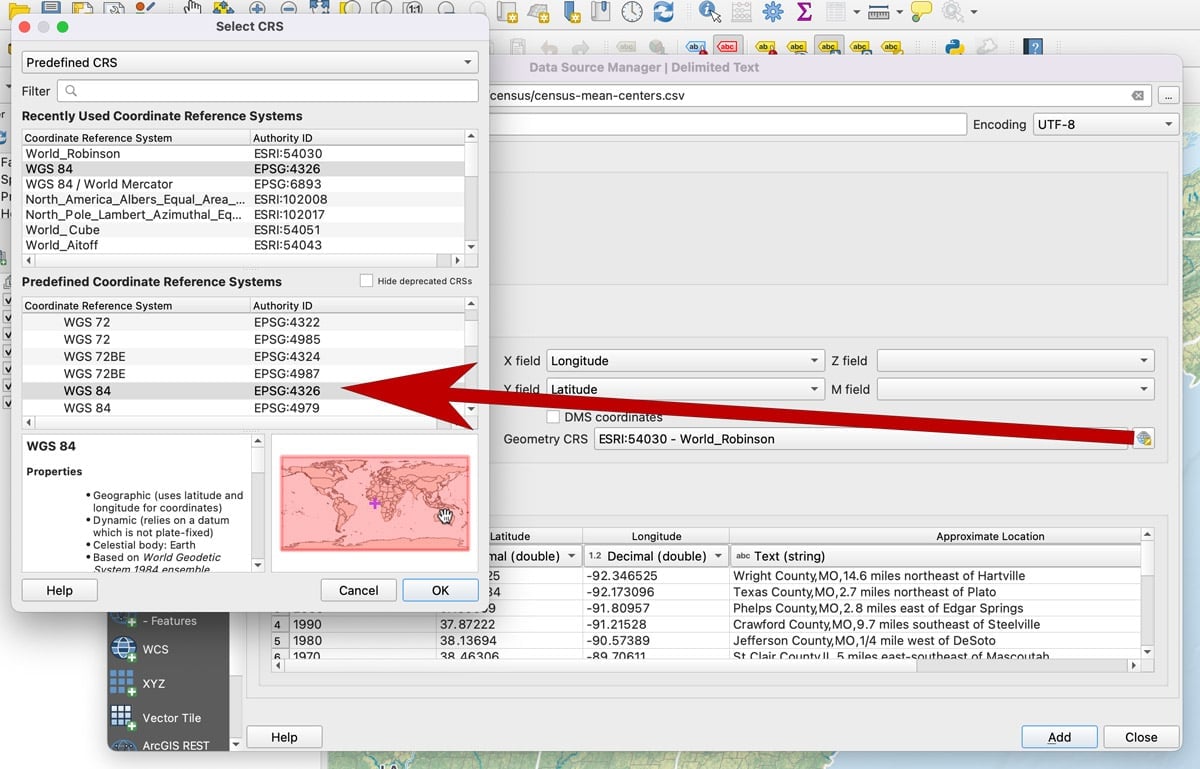Enable the DMS coordinates checkbox
This screenshot has width=1200, height=769.
click(553, 417)
